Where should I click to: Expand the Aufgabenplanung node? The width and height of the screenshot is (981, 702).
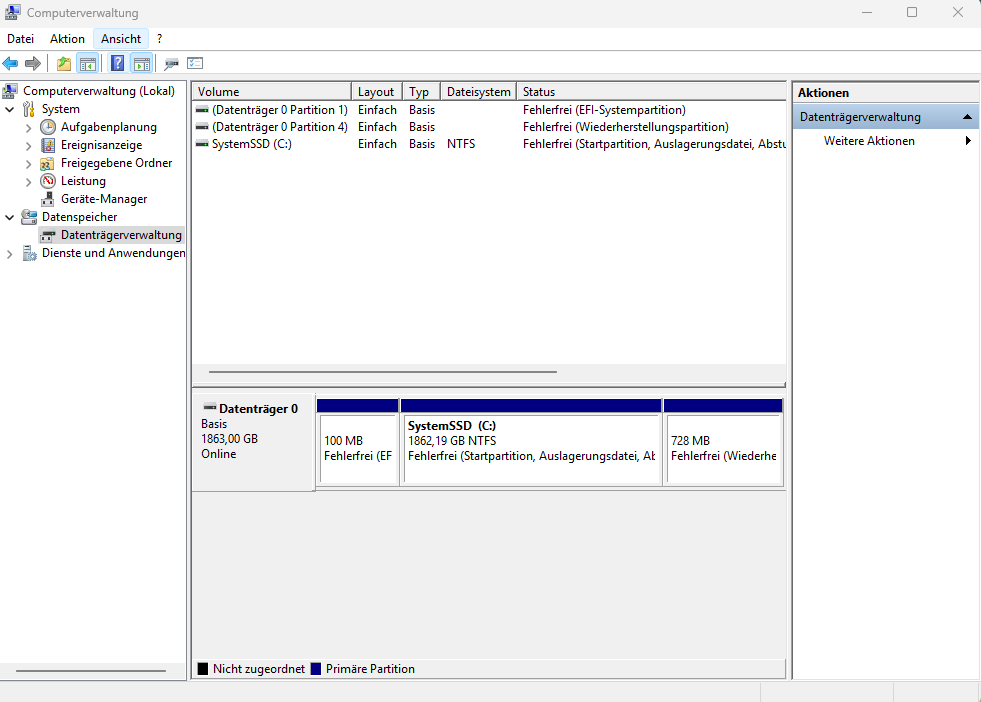pyautogui.click(x=28, y=128)
